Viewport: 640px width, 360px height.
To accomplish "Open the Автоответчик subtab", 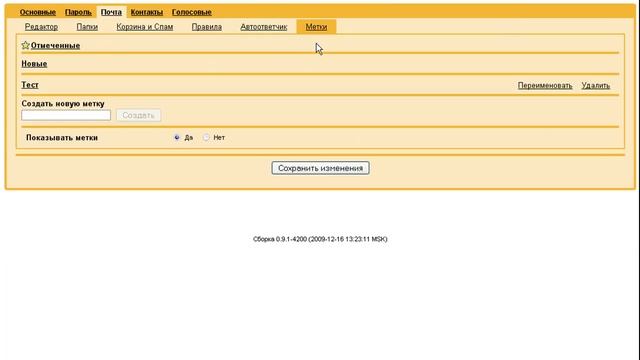I will pyautogui.click(x=264, y=27).
